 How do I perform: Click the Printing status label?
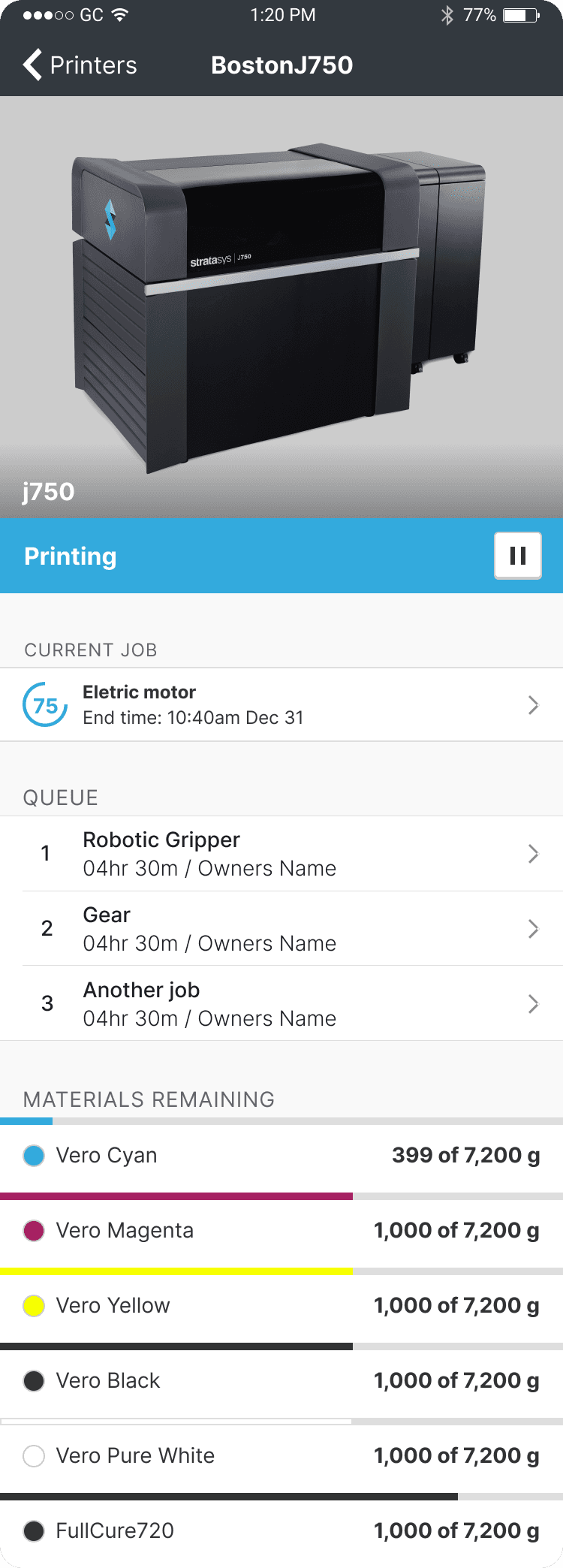(x=71, y=556)
